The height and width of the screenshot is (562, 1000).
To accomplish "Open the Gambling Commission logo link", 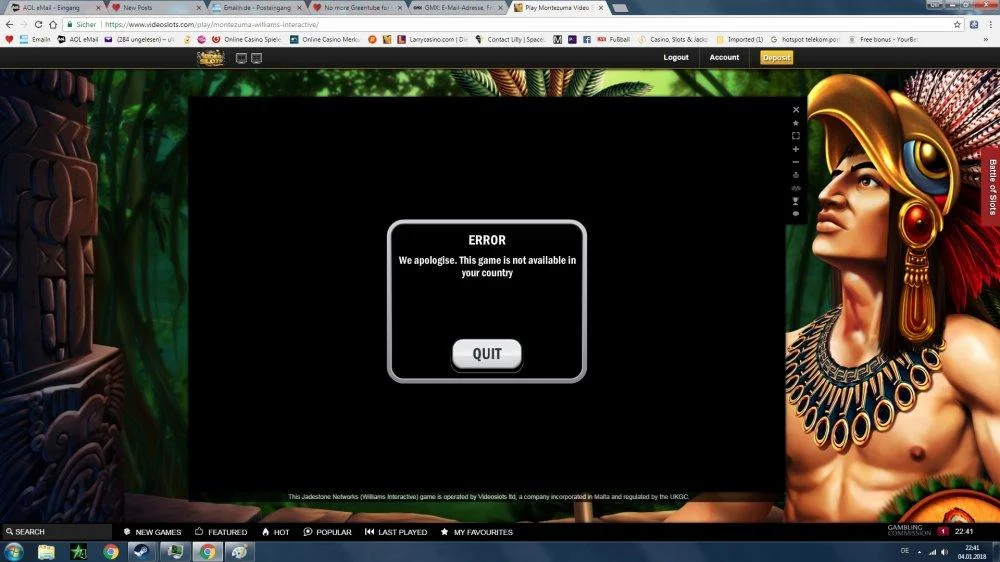I will point(909,530).
